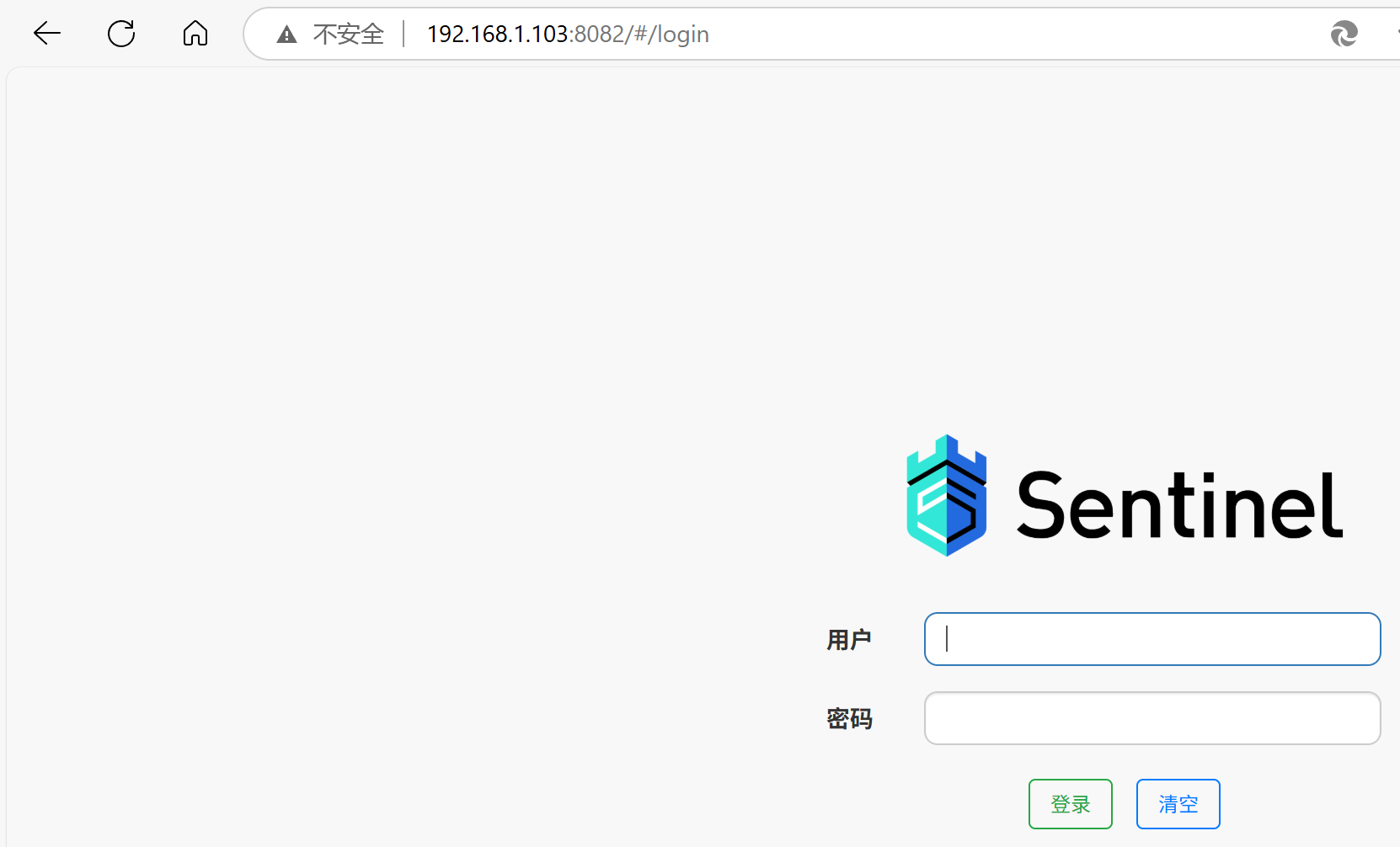Click the :8082/#/login part of the URL

tap(639, 35)
